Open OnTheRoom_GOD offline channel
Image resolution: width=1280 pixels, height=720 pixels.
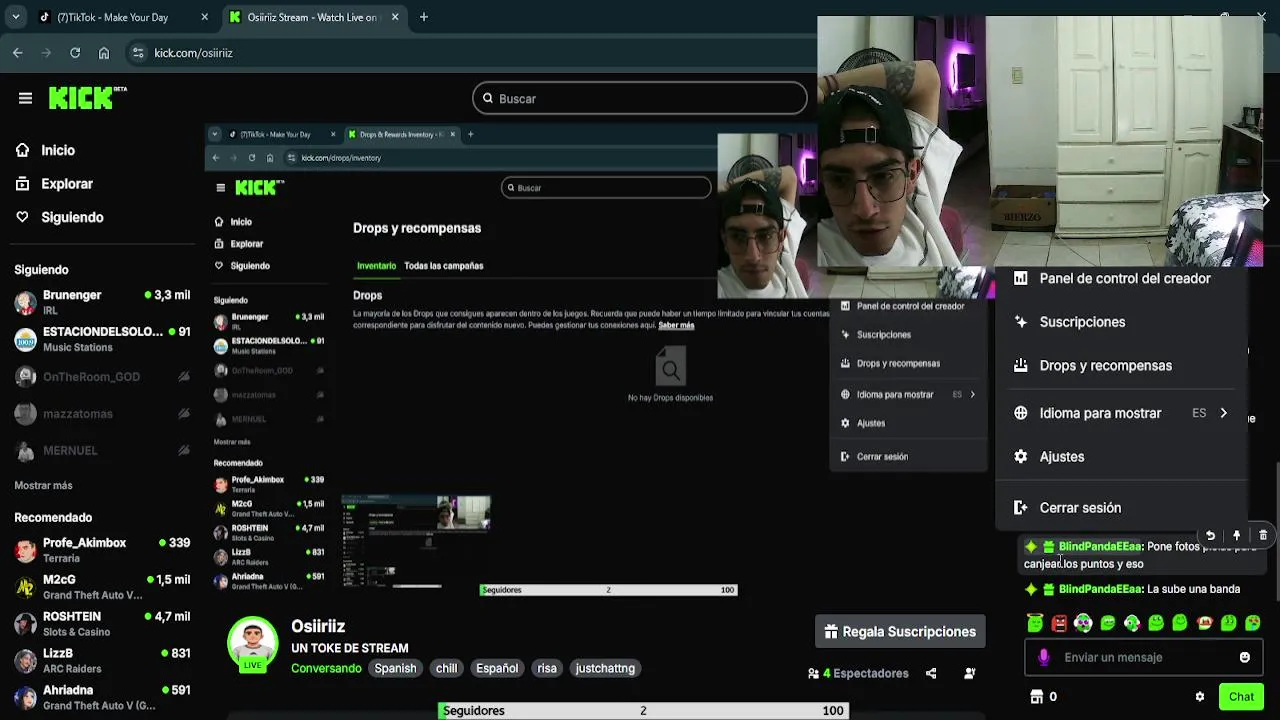point(102,377)
